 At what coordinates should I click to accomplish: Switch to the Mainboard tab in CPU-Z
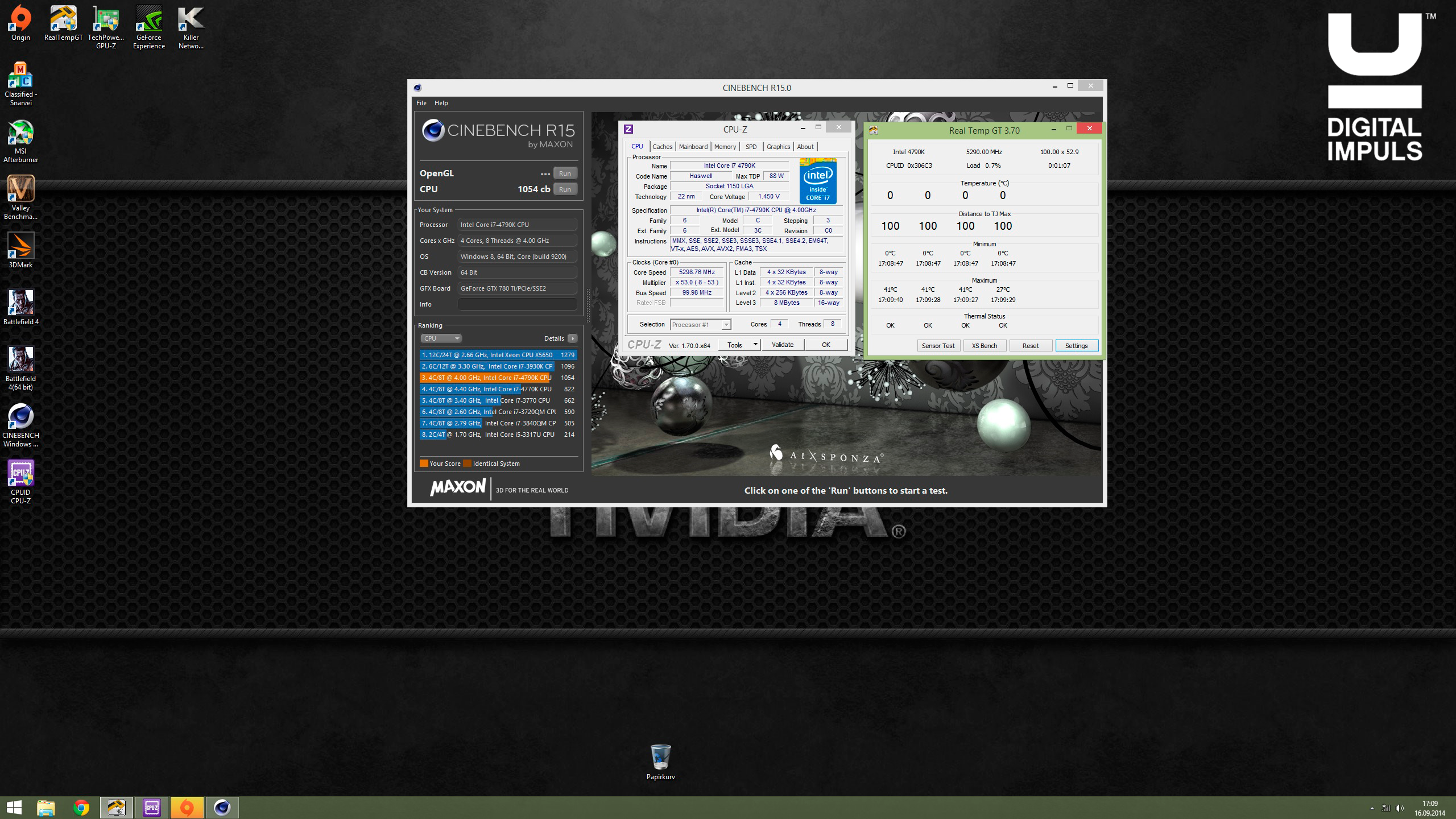693,147
